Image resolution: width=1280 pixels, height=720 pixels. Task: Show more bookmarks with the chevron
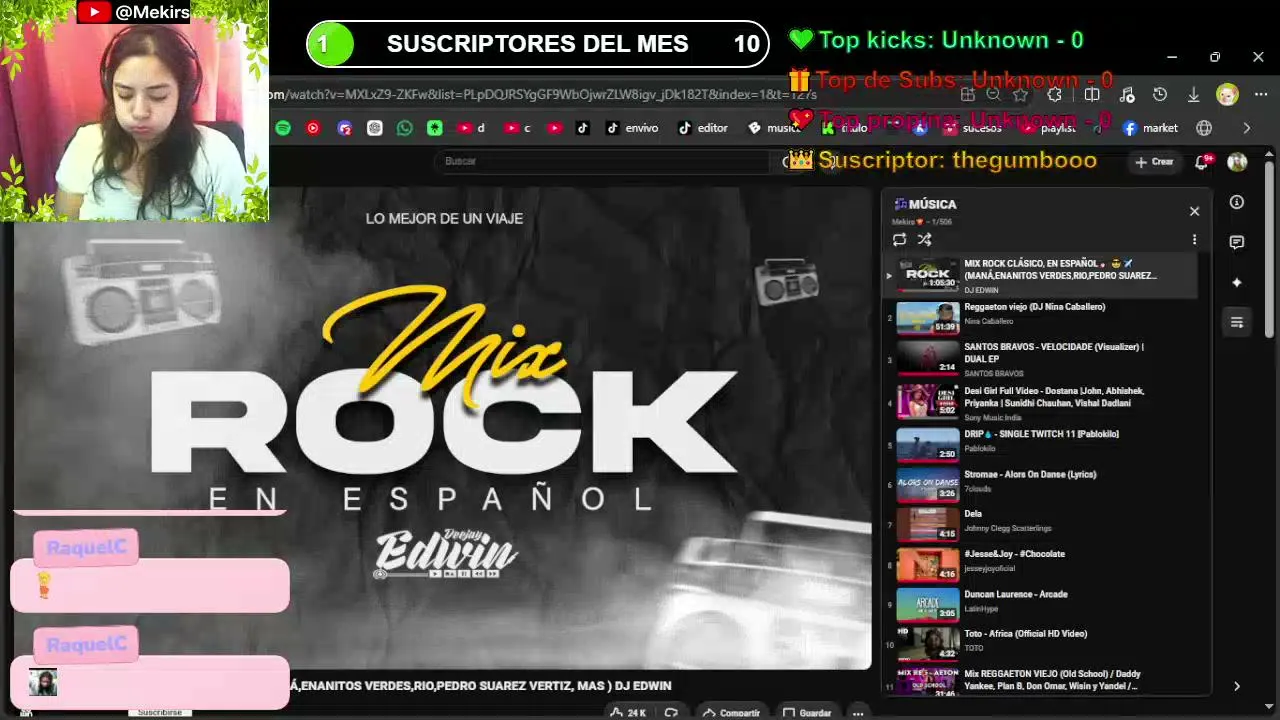[x=1246, y=128]
